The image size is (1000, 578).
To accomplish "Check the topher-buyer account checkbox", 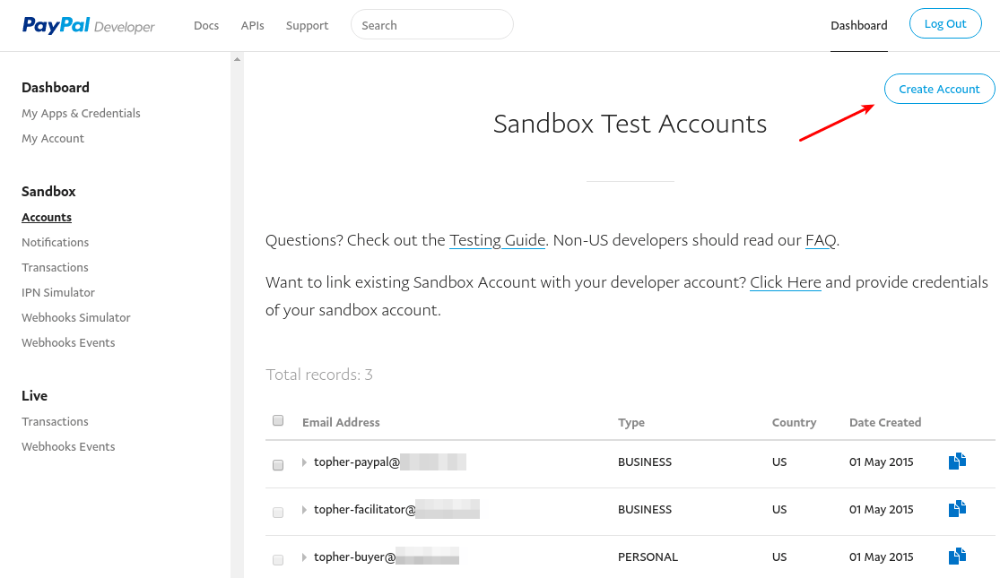I will click(278, 559).
